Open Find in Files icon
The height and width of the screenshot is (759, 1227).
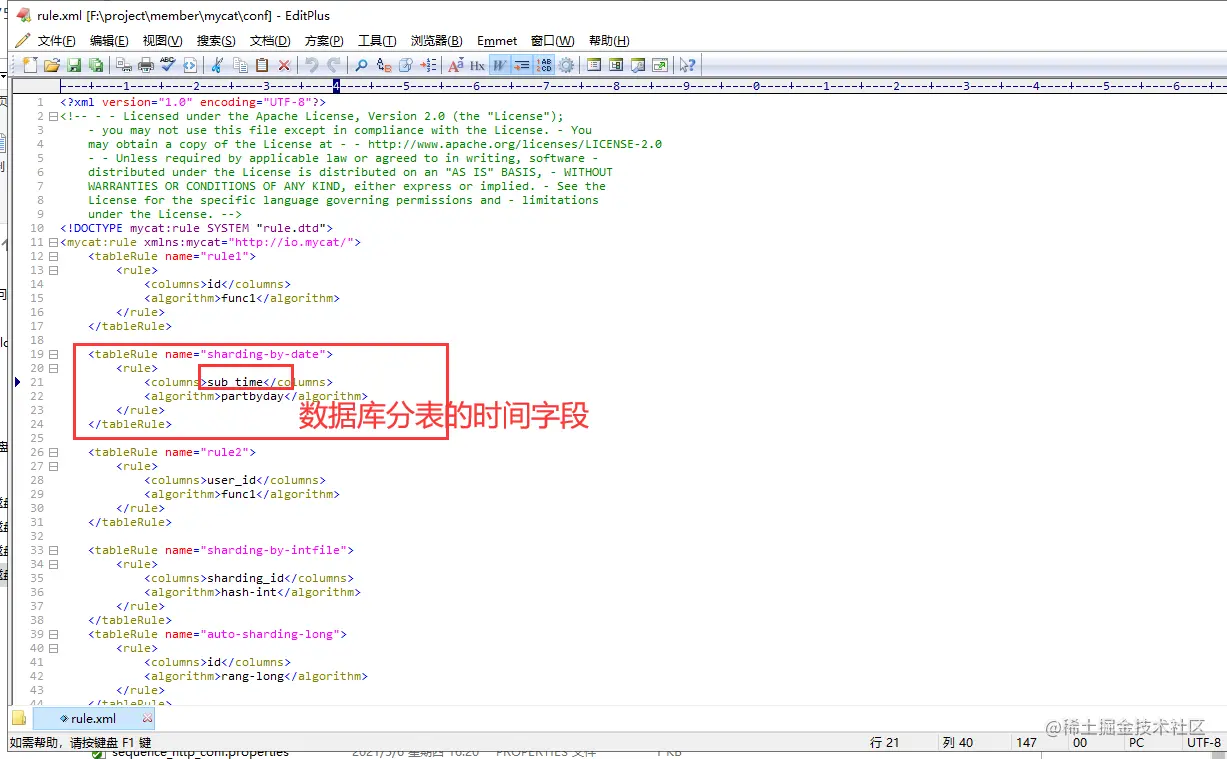[406, 65]
